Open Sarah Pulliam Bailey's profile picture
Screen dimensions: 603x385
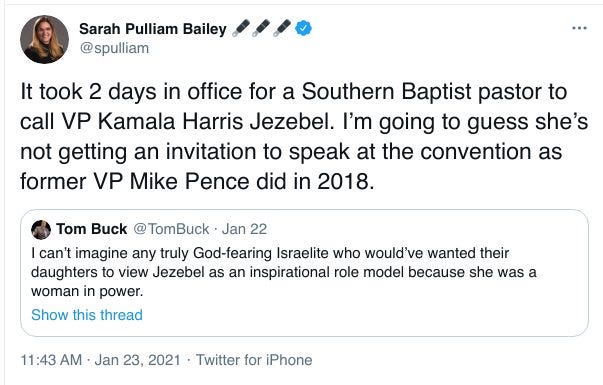(44, 40)
